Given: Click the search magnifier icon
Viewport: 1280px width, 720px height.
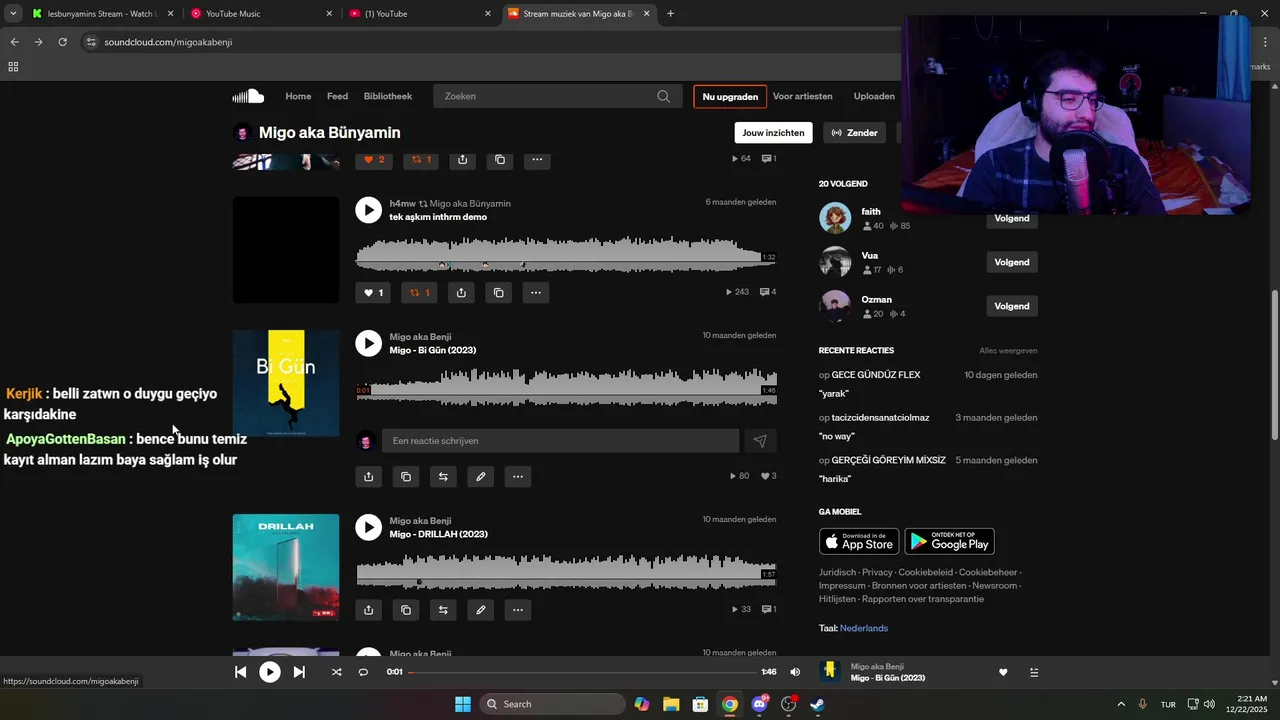Looking at the screenshot, I should (664, 96).
